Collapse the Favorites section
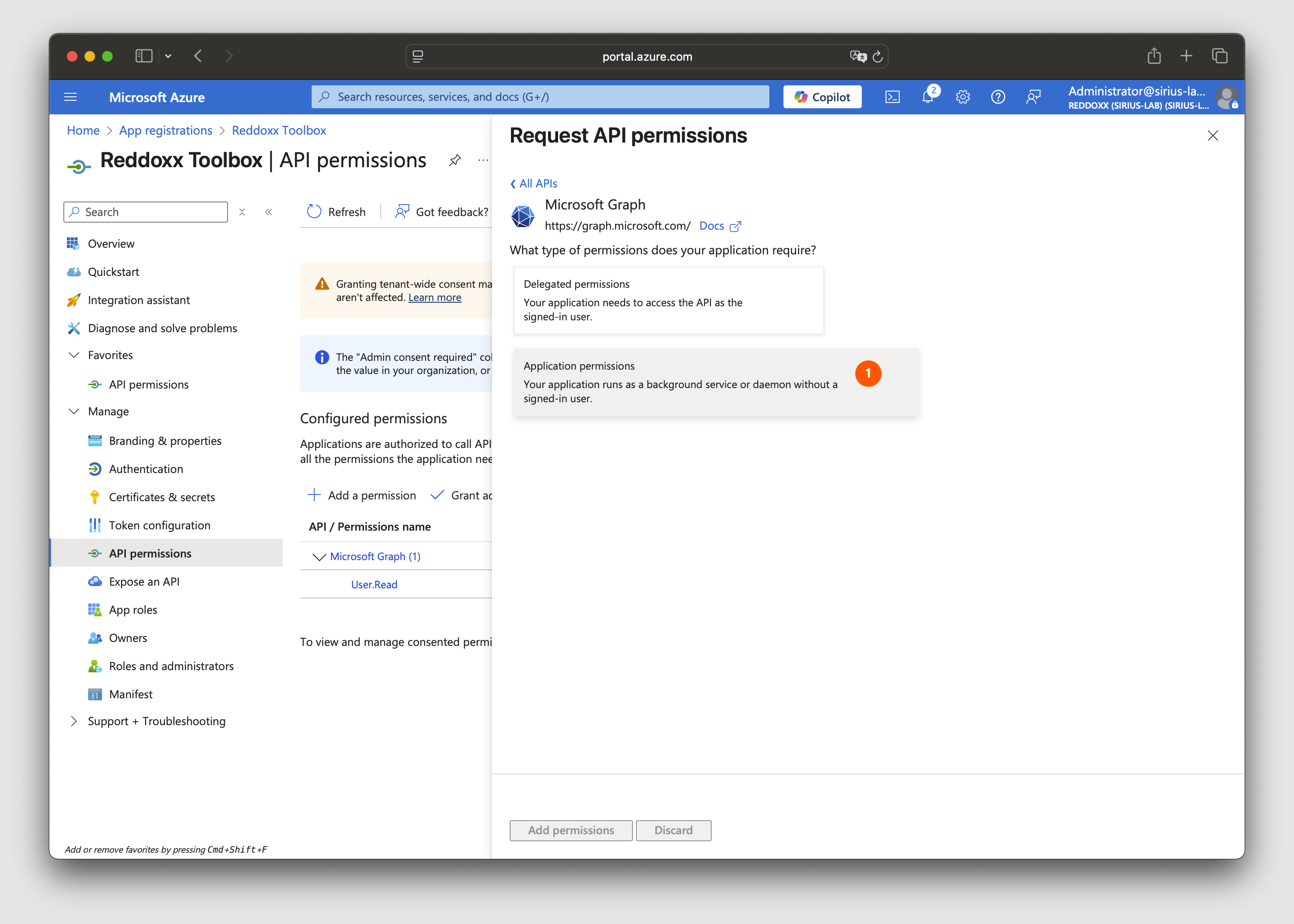 (x=74, y=355)
